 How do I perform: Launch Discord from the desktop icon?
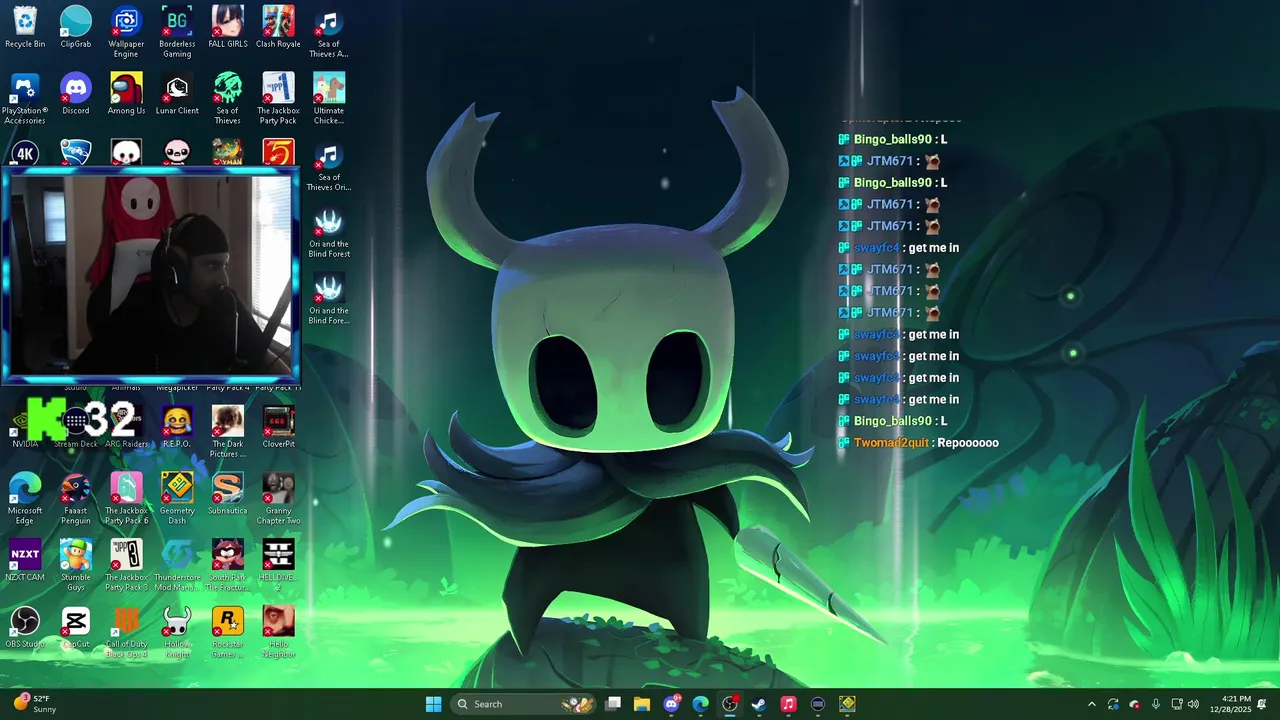tap(76, 94)
